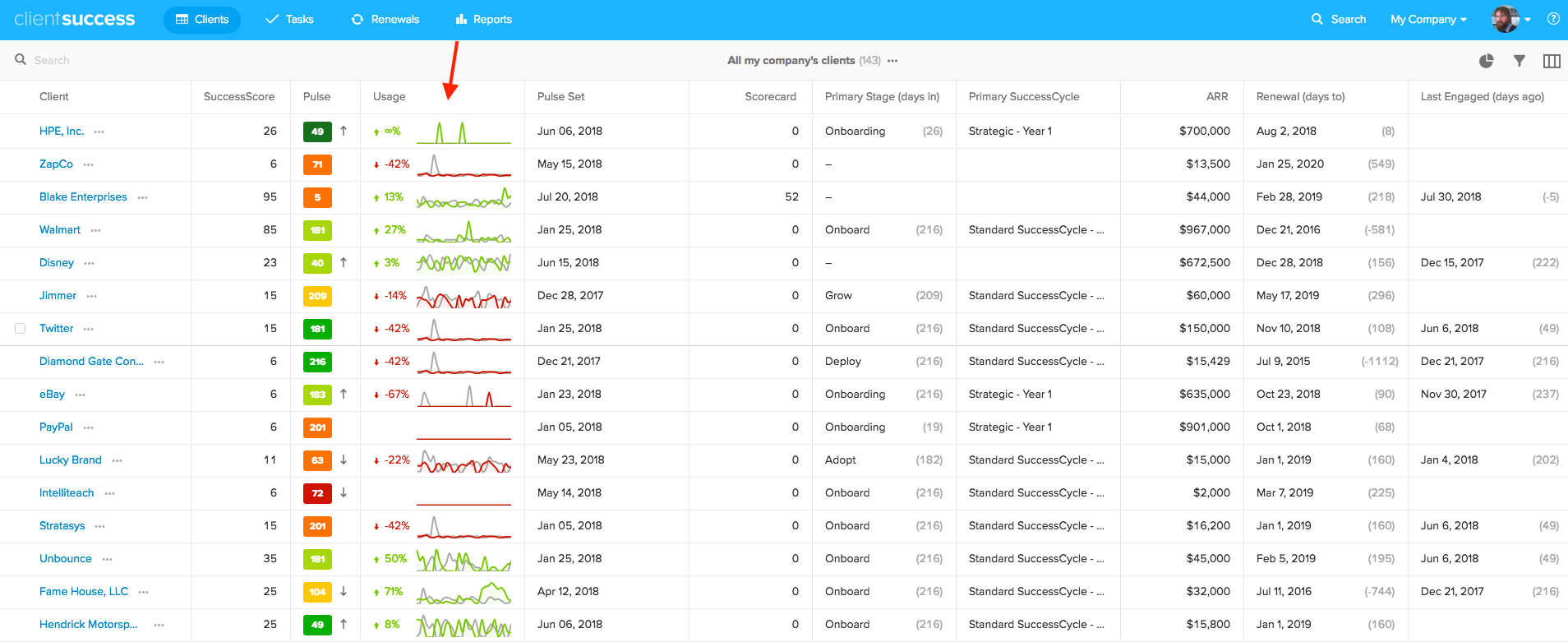
Task: Click the client list search field
Action: tap(52, 60)
